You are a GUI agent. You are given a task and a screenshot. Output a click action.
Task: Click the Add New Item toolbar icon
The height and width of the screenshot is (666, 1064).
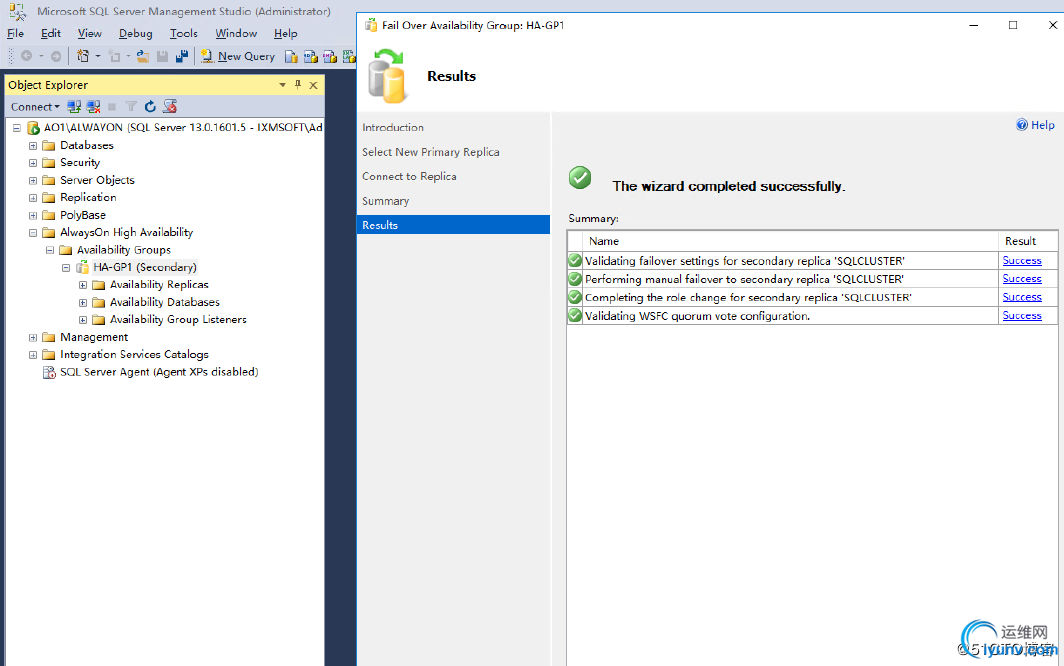pos(115,56)
